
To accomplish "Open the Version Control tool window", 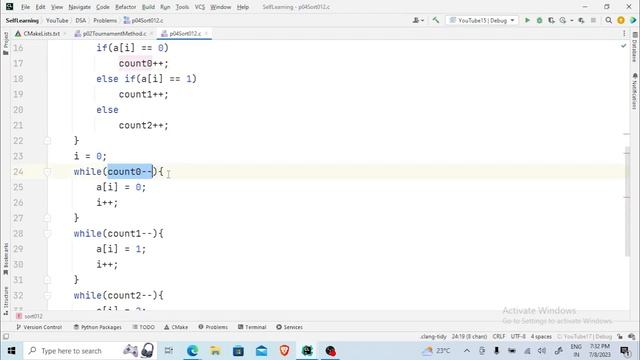I will click(39, 327).
